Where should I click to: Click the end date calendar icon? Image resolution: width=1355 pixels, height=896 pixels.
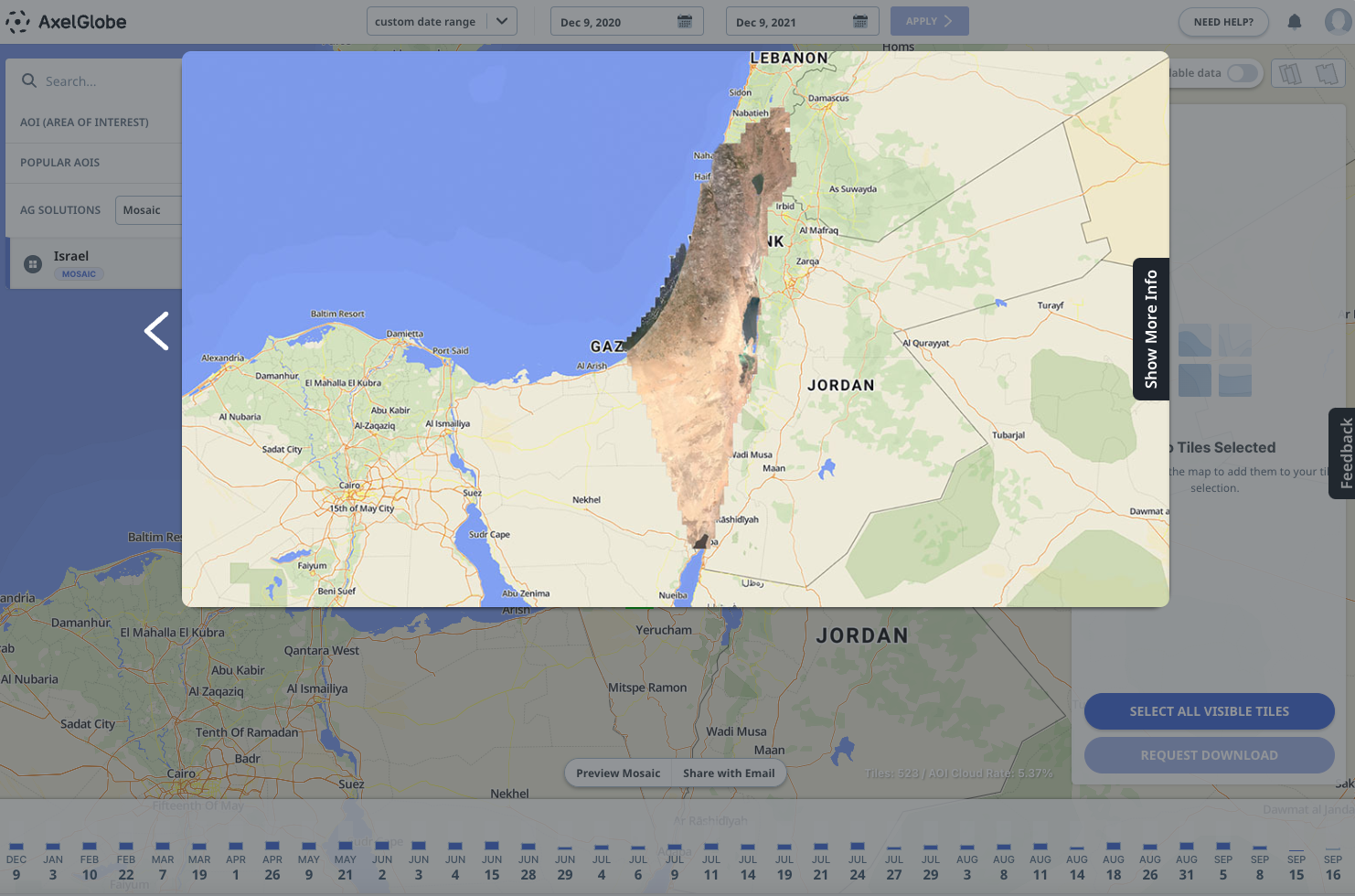click(859, 22)
